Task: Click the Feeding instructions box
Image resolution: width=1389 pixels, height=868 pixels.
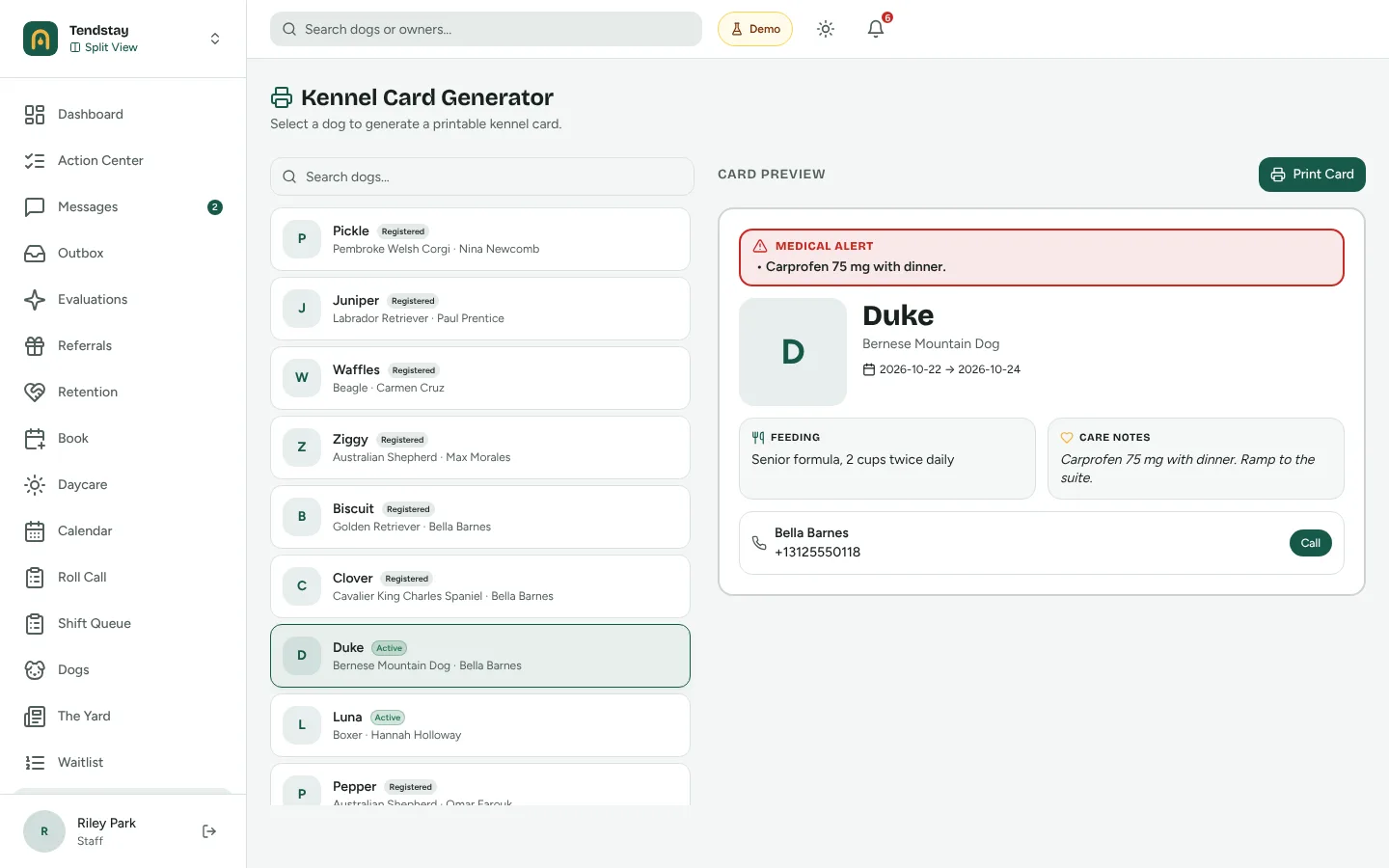Action: (887, 459)
